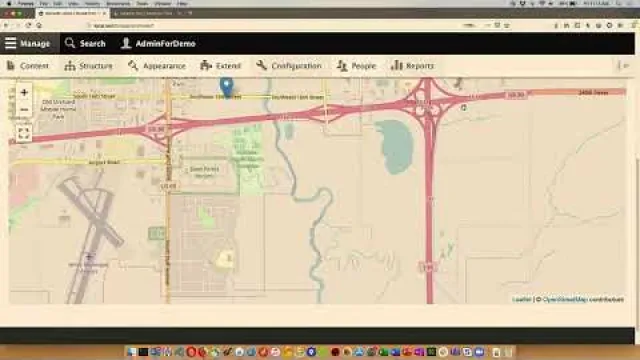Open the Leaflet attribution link
Screen dimensions: 640x360
pos(522,300)
